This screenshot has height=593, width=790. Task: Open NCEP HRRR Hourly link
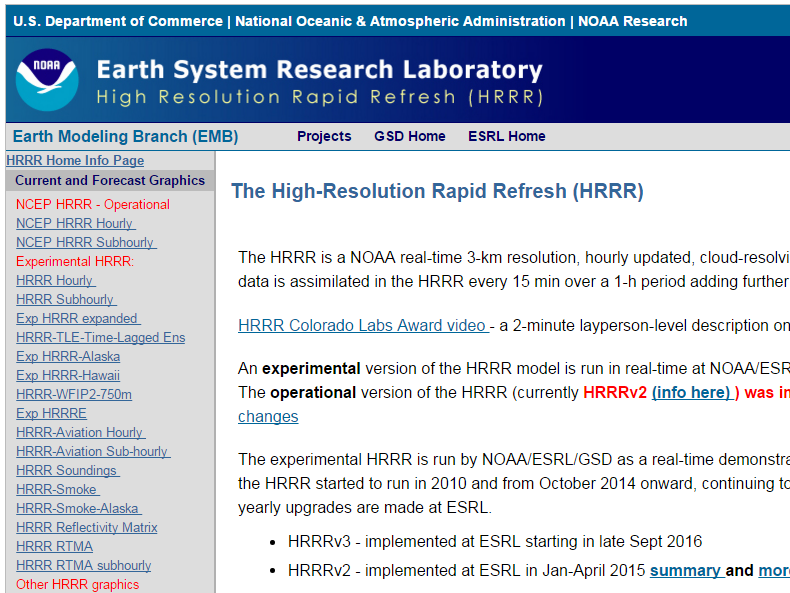pos(76,223)
